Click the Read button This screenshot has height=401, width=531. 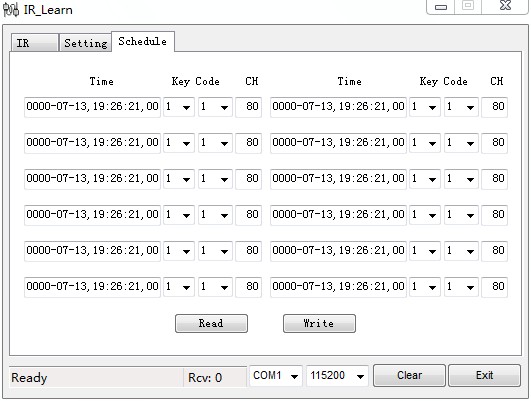pos(211,323)
